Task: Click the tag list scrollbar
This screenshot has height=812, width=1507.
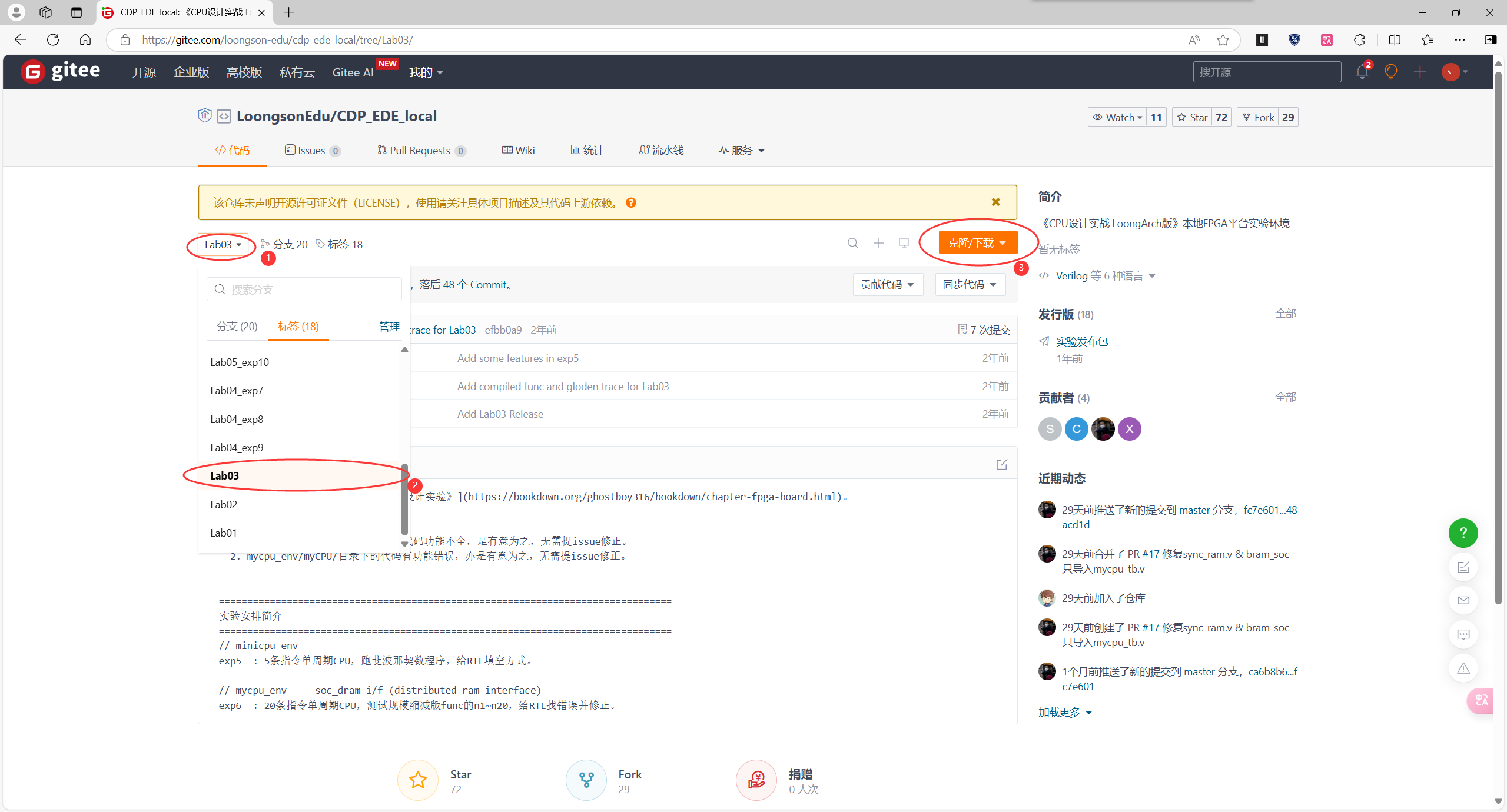Action: [x=404, y=499]
